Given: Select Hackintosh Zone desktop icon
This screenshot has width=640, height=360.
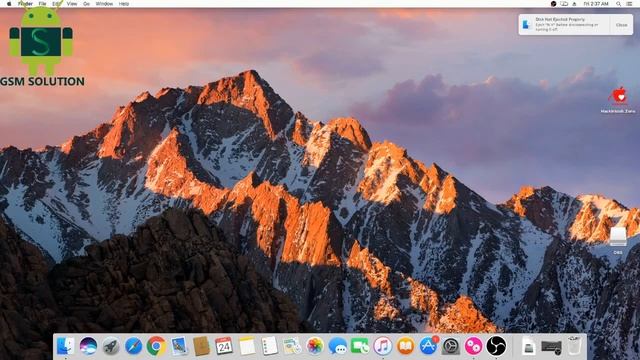Looking at the screenshot, I should click(618, 100).
